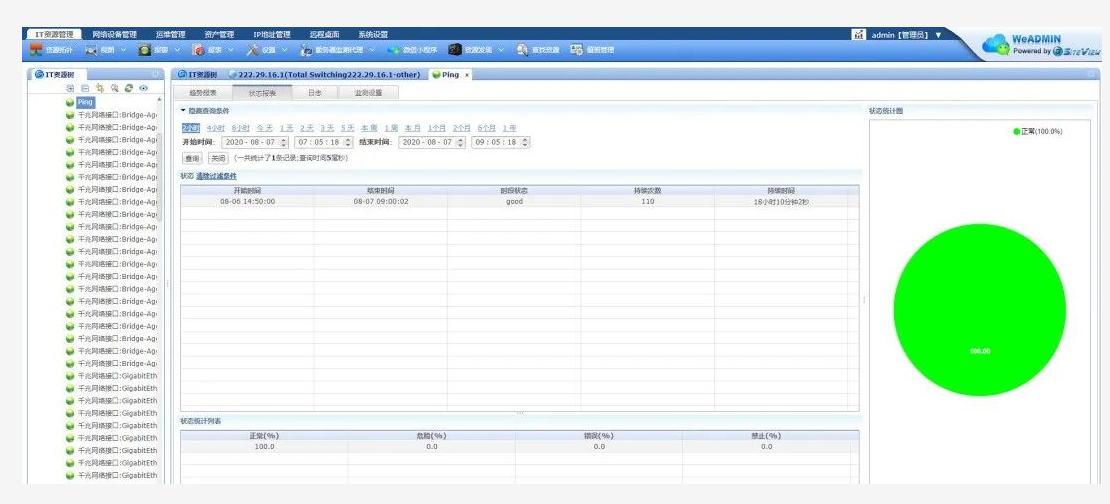Click the hierarchy icon above the resource tree

(100, 88)
